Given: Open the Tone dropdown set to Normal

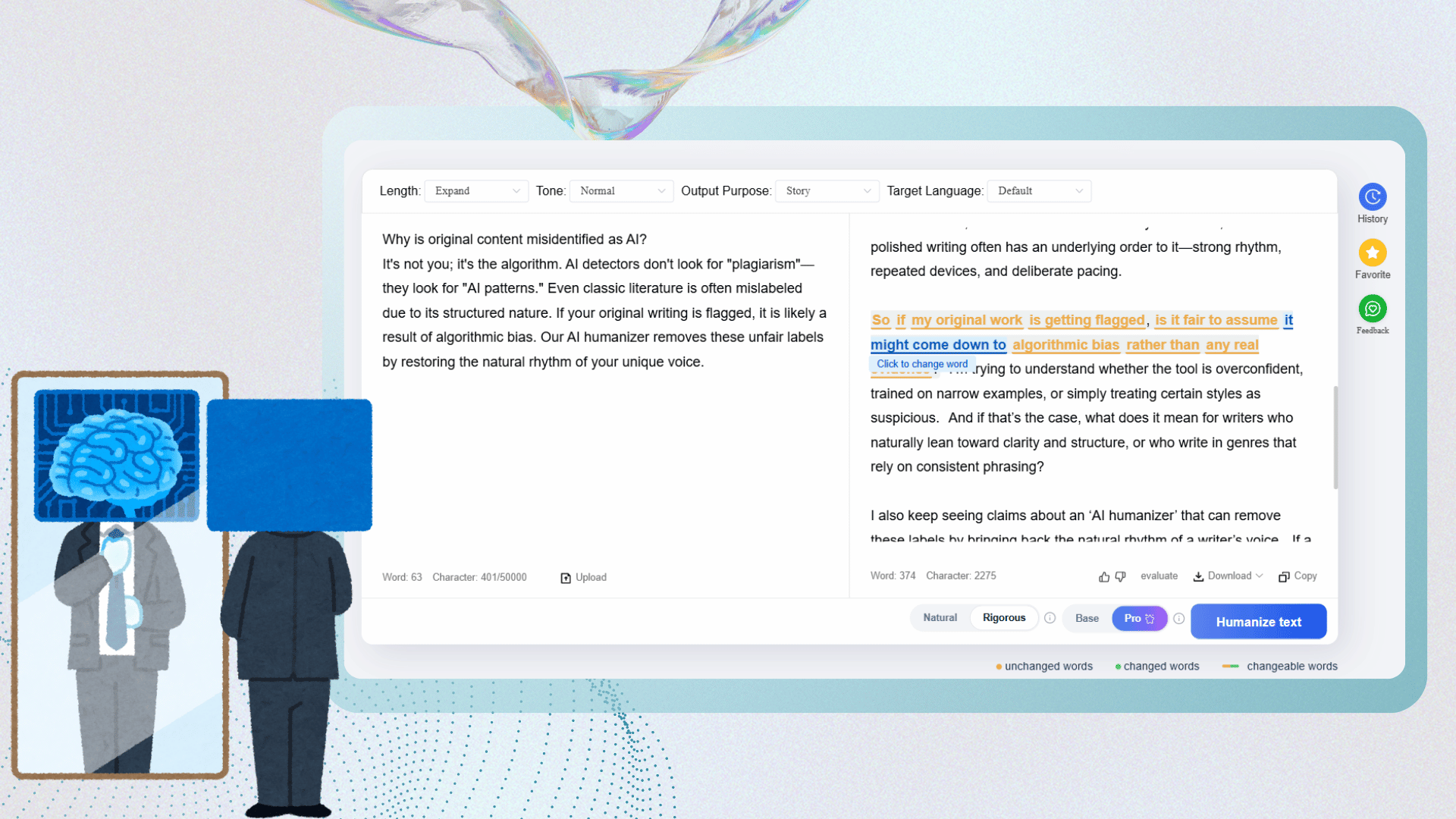Looking at the screenshot, I should [x=621, y=191].
